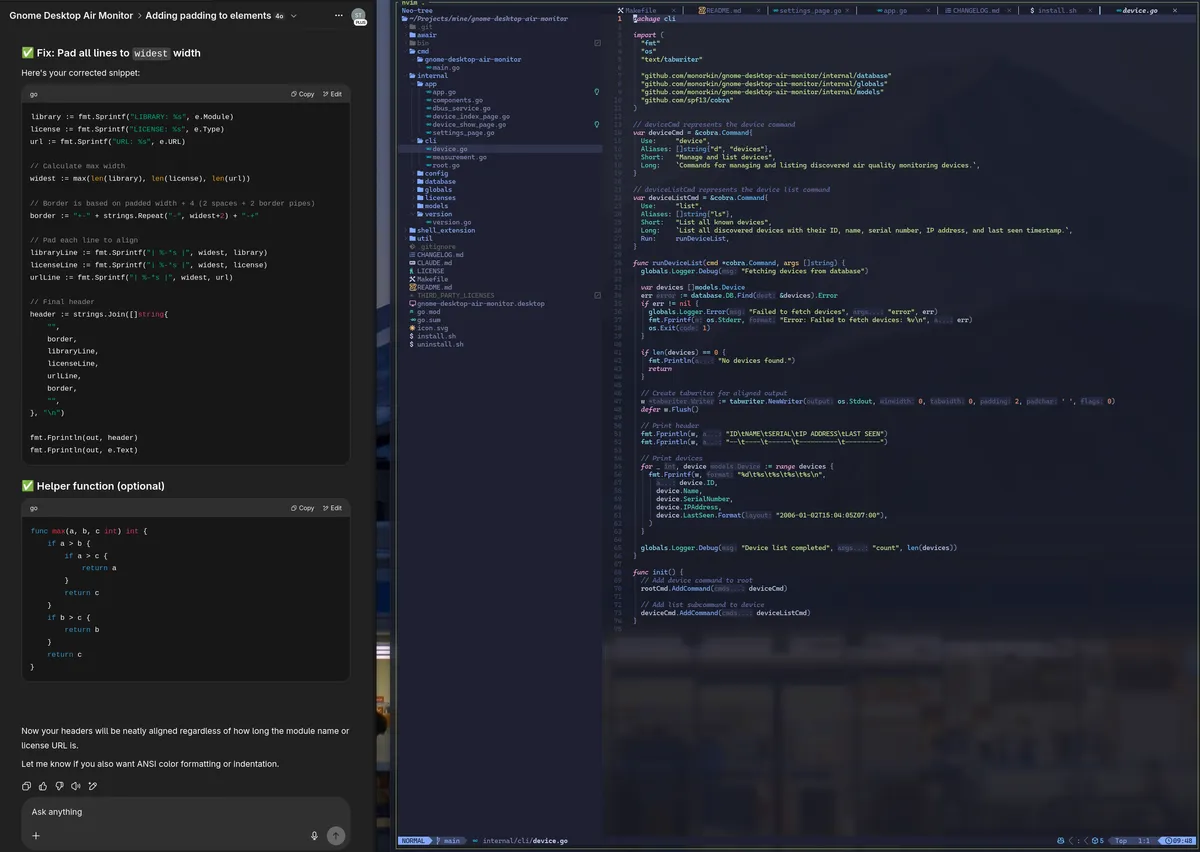This screenshot has height=852, width=1200.
Task: Open root.go in the file tree
Action: click(x=443, y=165)
